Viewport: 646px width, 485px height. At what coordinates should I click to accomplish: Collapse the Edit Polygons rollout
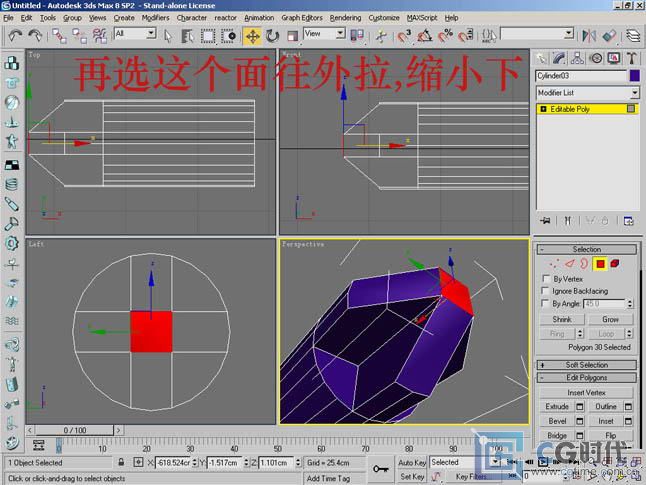(587, 377)
